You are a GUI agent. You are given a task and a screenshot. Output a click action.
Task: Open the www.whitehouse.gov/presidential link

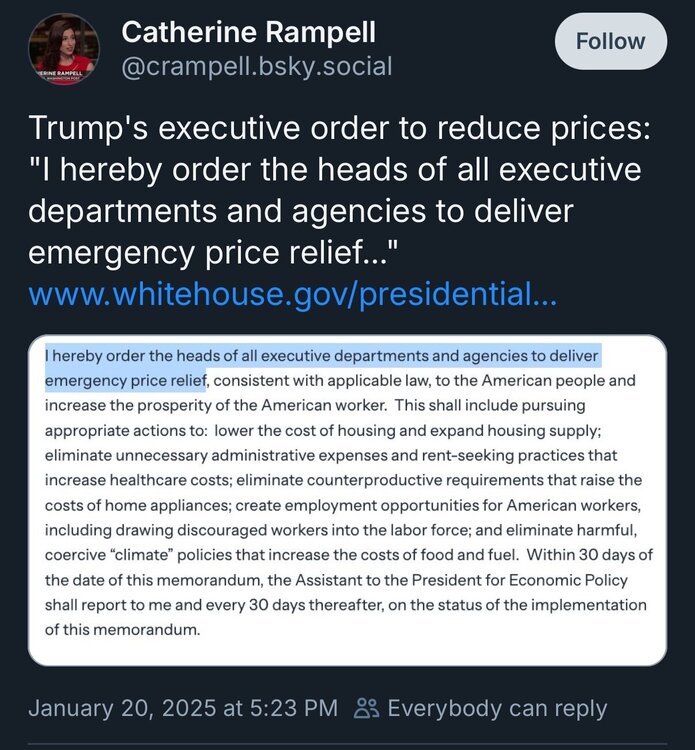point(292,294)
